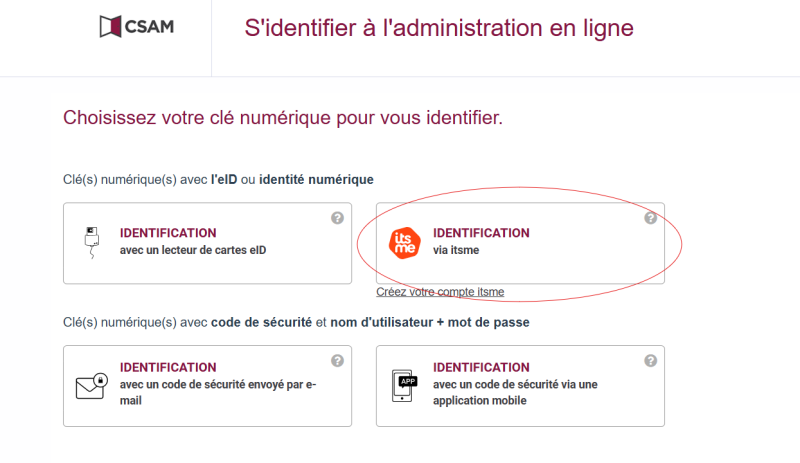Click the 'Choisissez votre clé numérique' heading

(283, 118)
